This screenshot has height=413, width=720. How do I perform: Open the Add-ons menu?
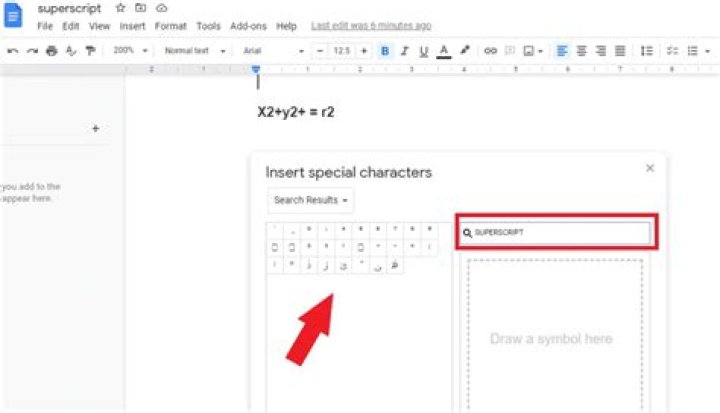248,26
